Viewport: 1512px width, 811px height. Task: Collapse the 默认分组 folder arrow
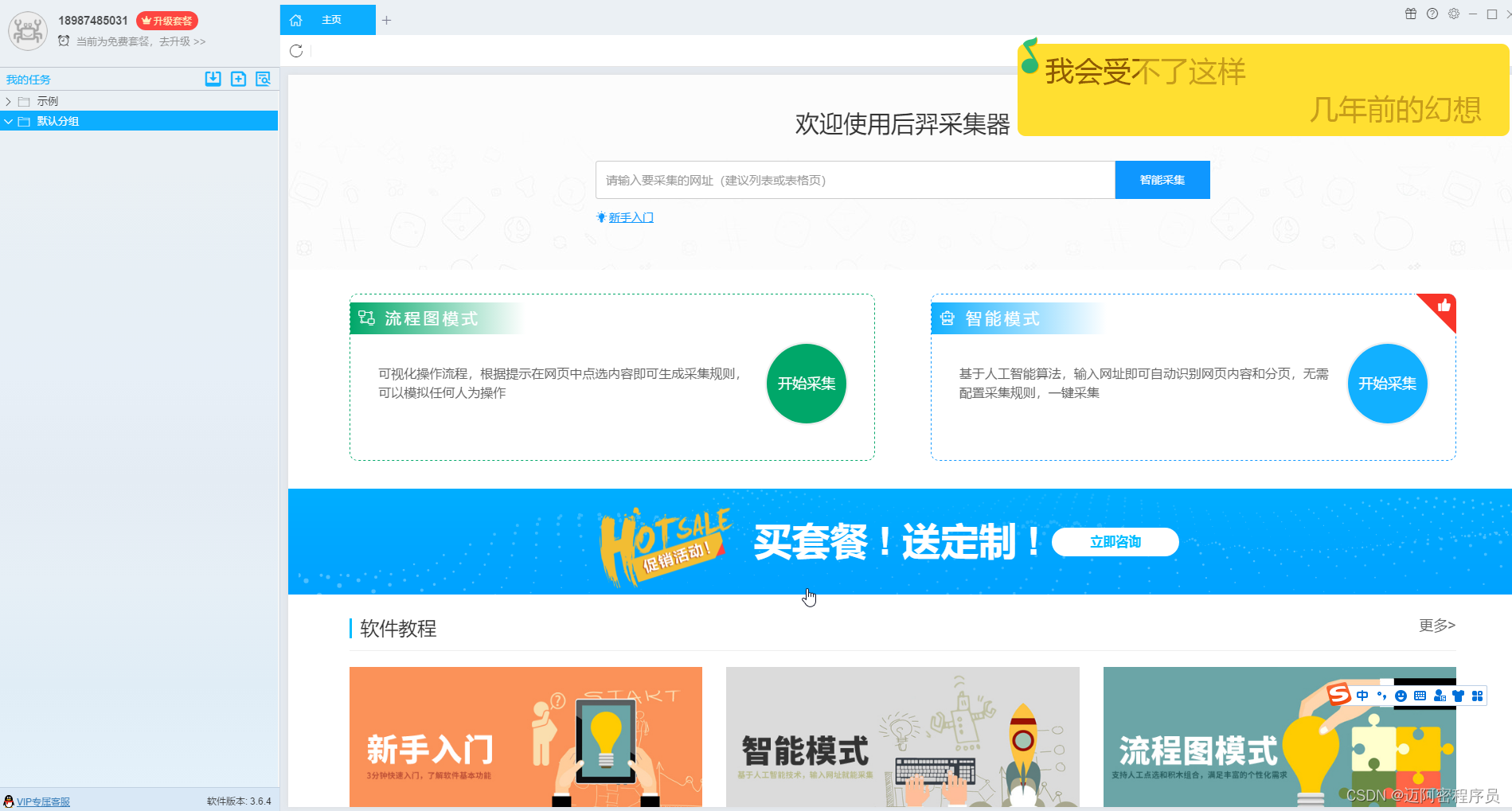click(x=8, y=121)
